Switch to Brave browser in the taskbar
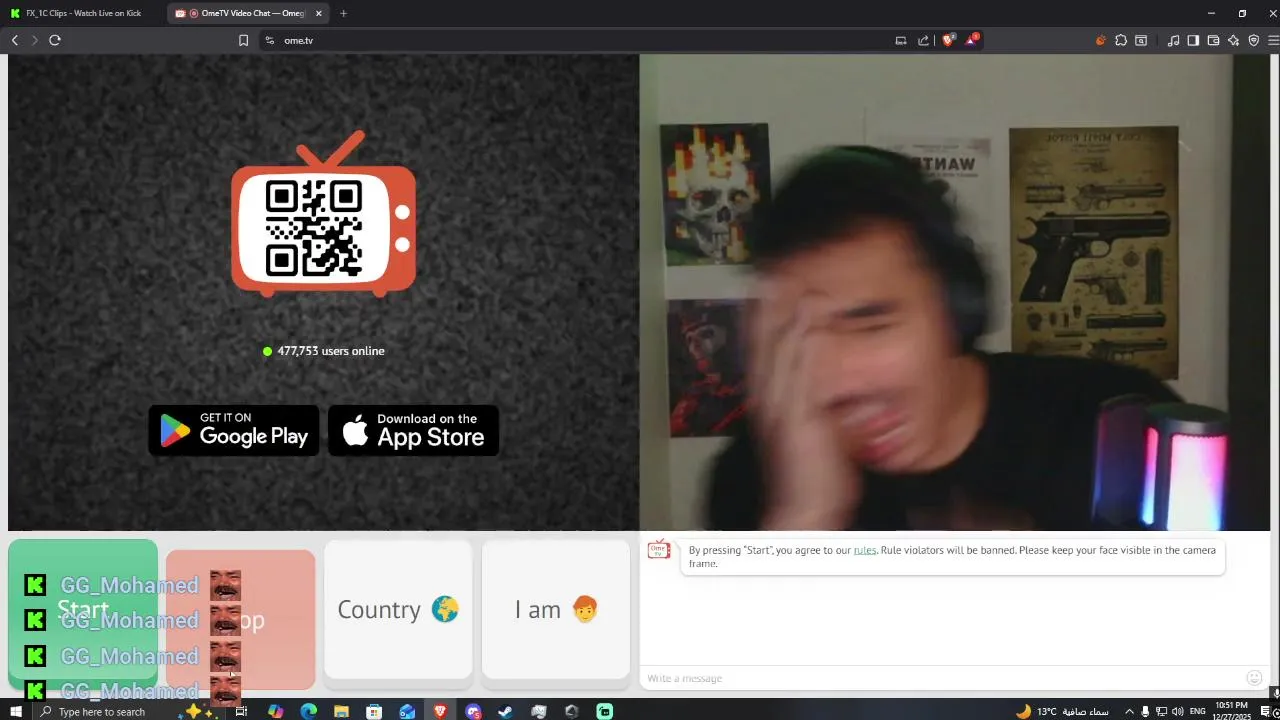This screenshot has width=1280, height=720. (440, 711)
